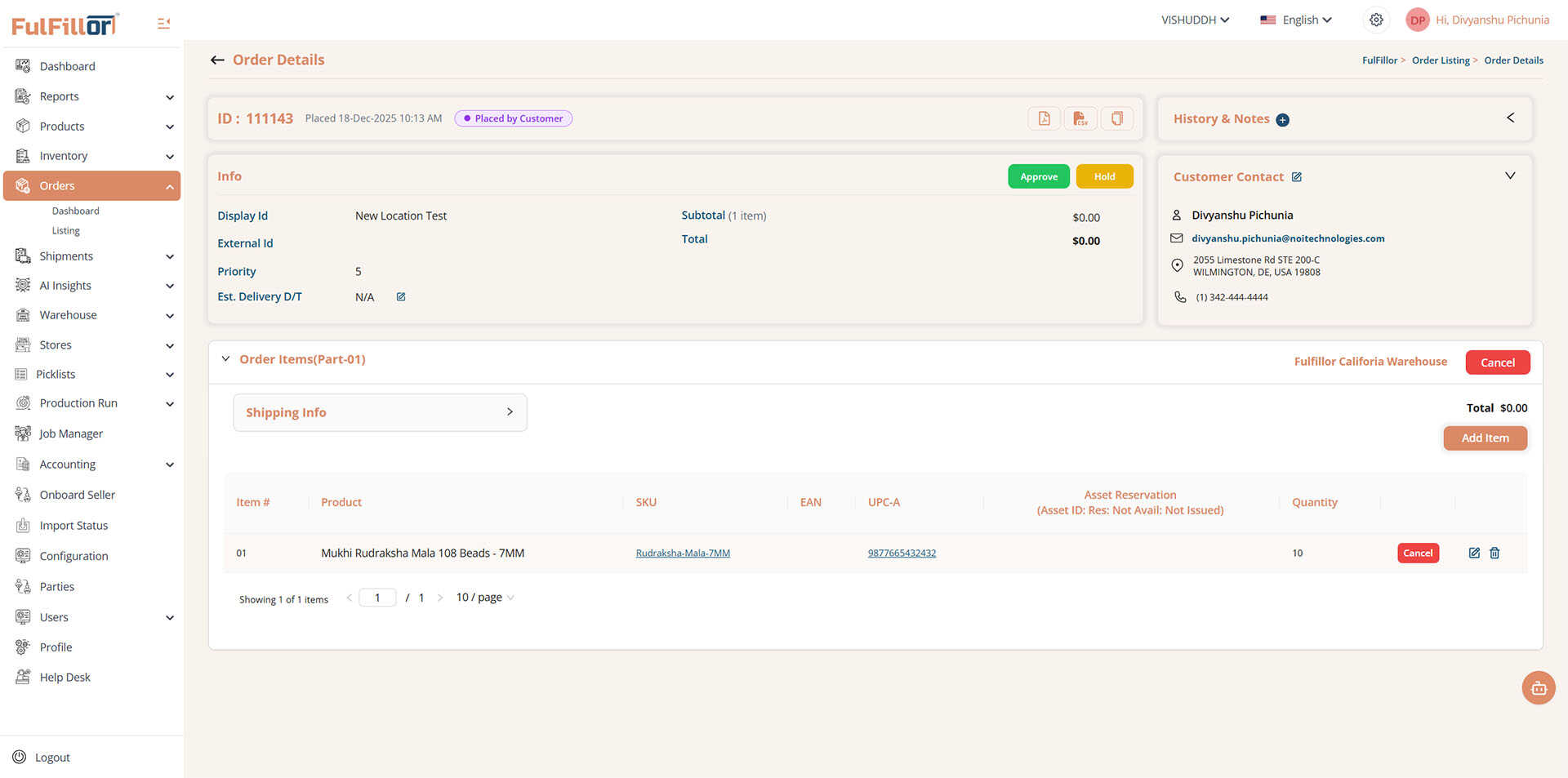Click the Logout power icon
1568x778 pixels.
pos(20,757)
